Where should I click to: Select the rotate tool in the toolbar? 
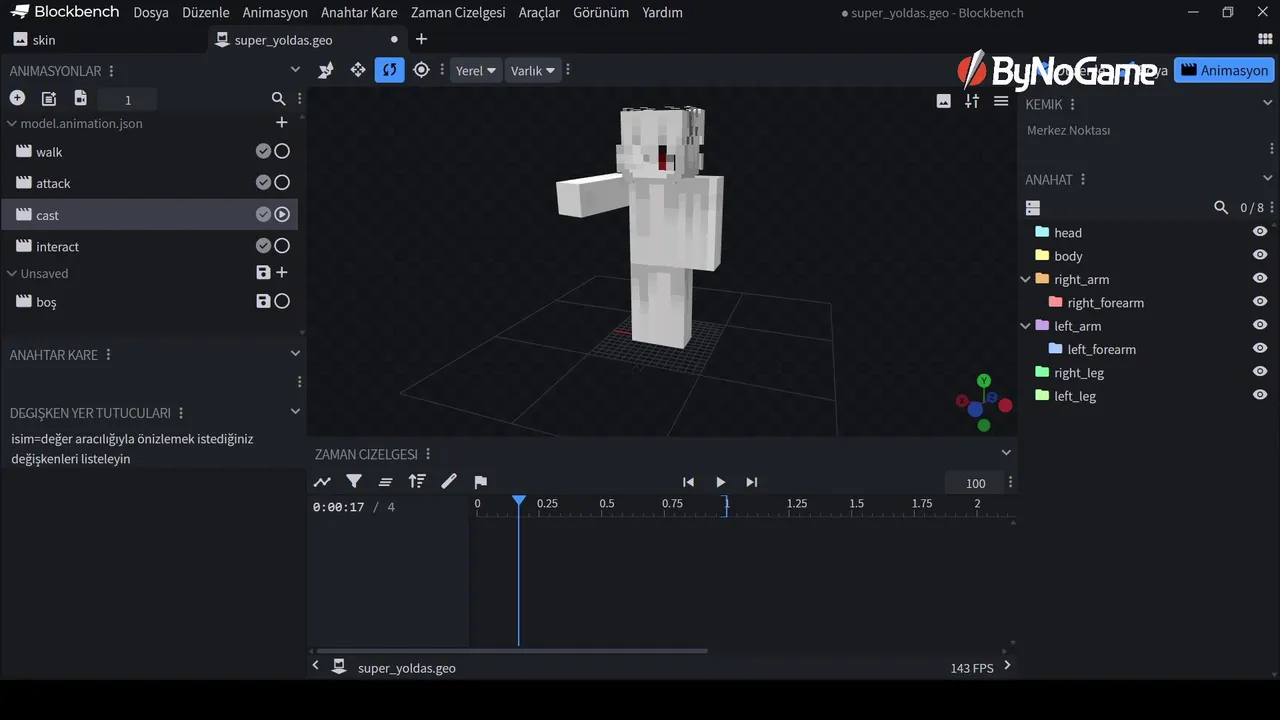(x=389, y=70)
